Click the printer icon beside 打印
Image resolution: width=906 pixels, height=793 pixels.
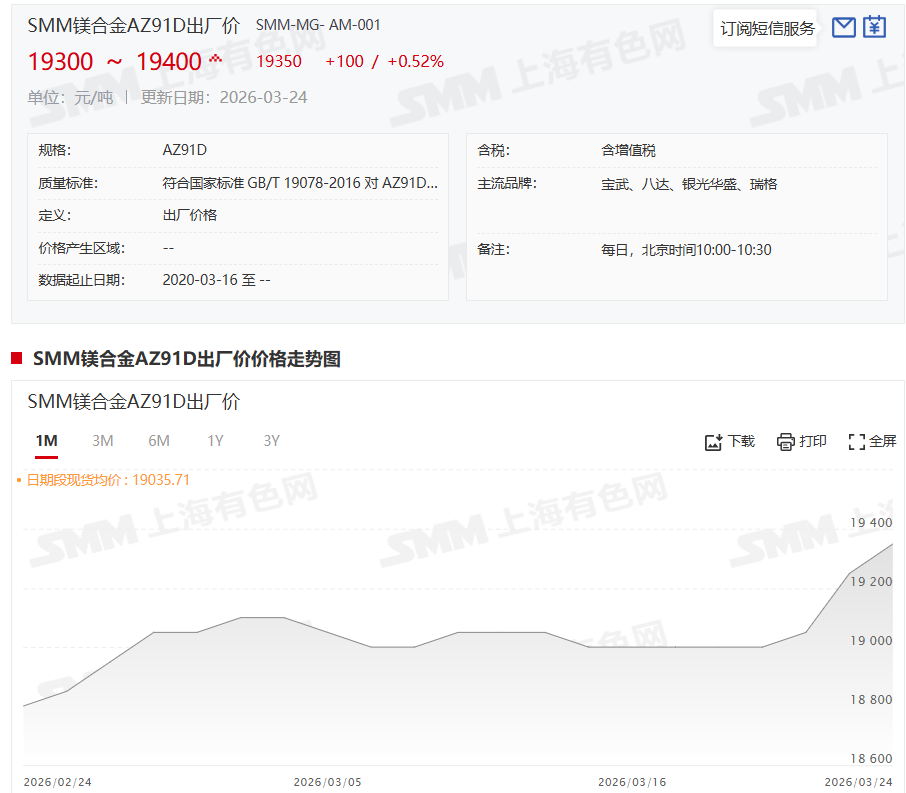[786, 442]
